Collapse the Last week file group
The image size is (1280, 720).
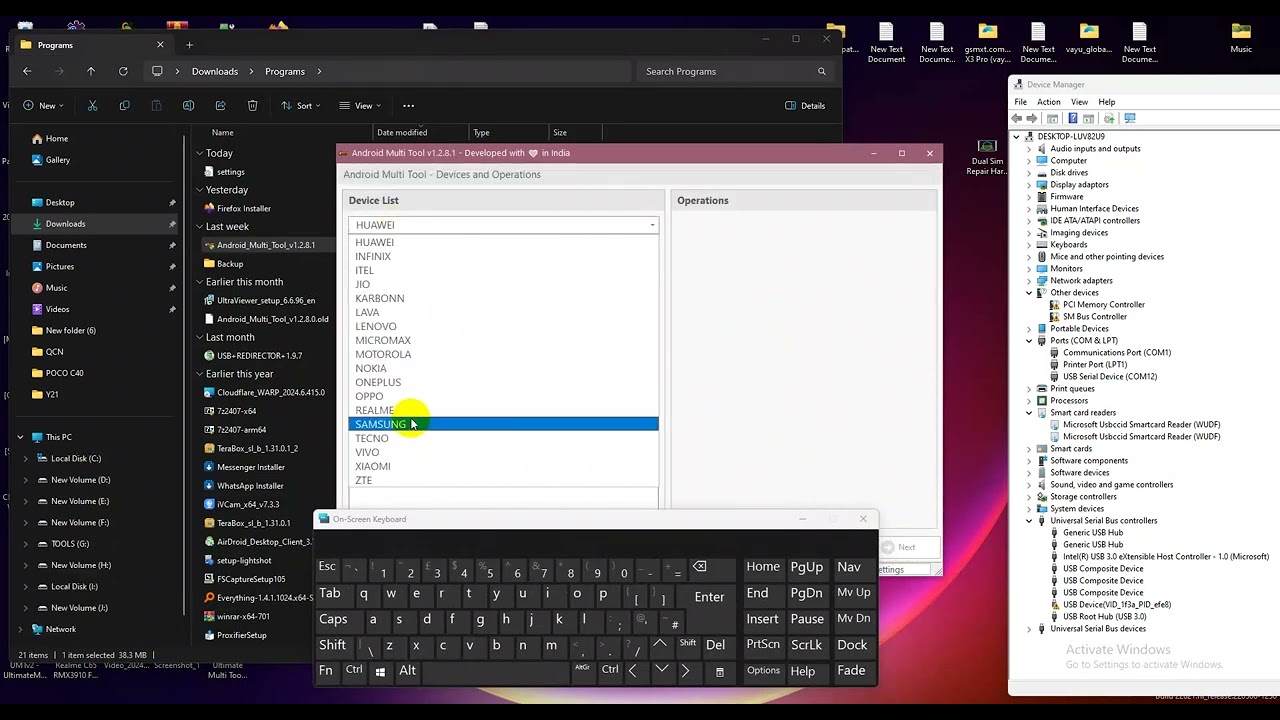pyautogui.click(x=199, y=226)
